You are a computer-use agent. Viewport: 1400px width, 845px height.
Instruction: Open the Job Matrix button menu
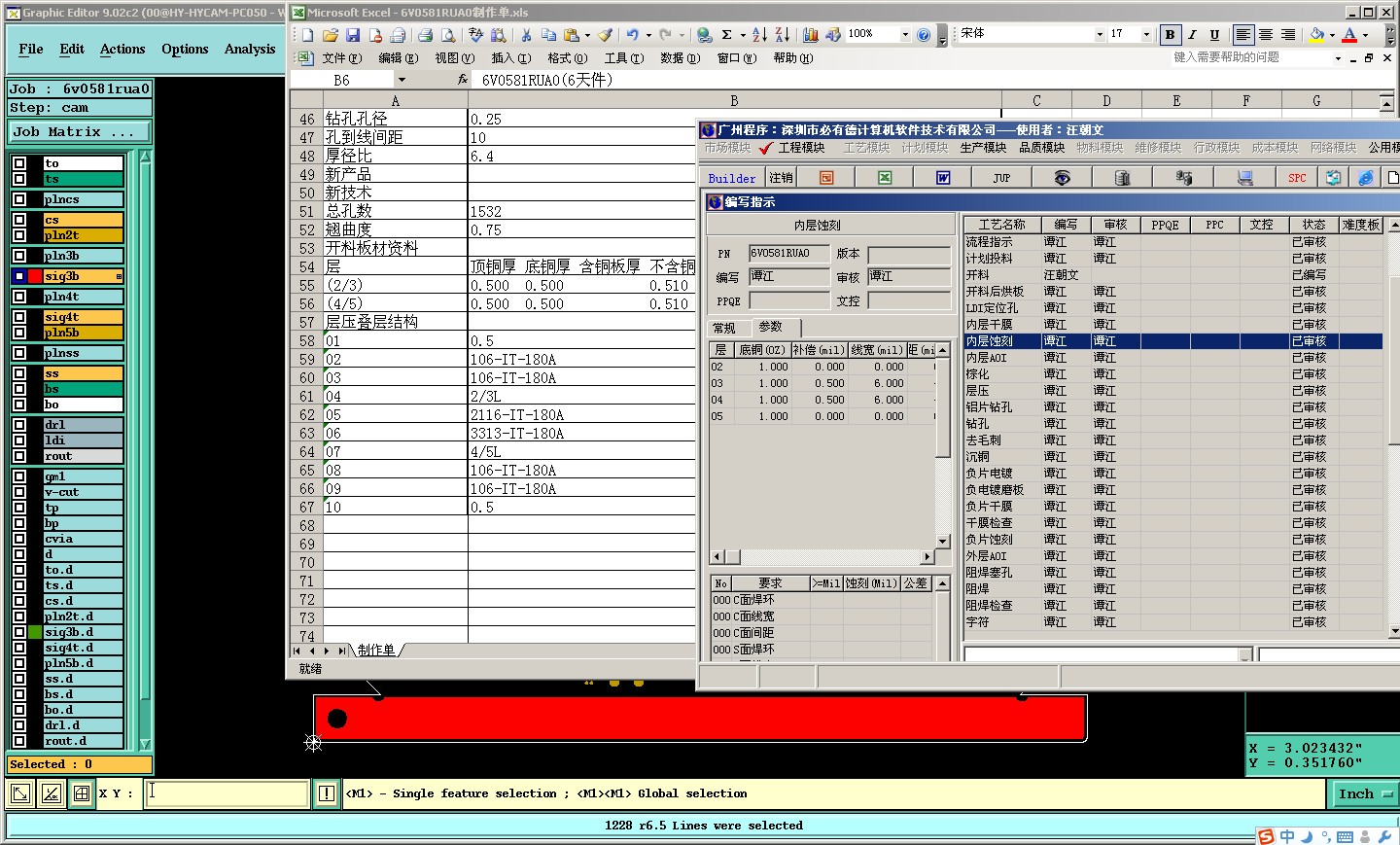[x=80, y=131]
